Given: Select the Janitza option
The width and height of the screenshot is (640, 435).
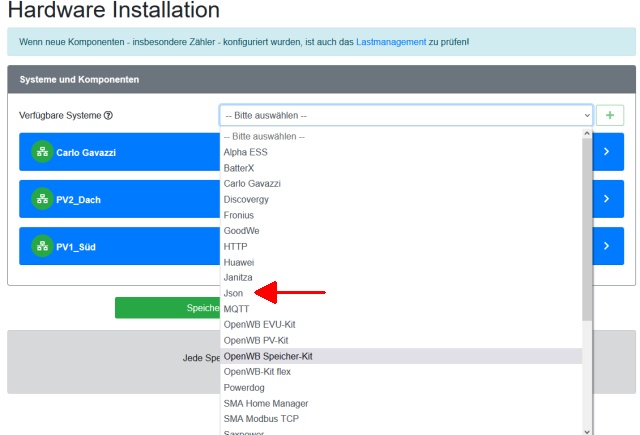Looking at the screenshot, I should pos(401,277).
